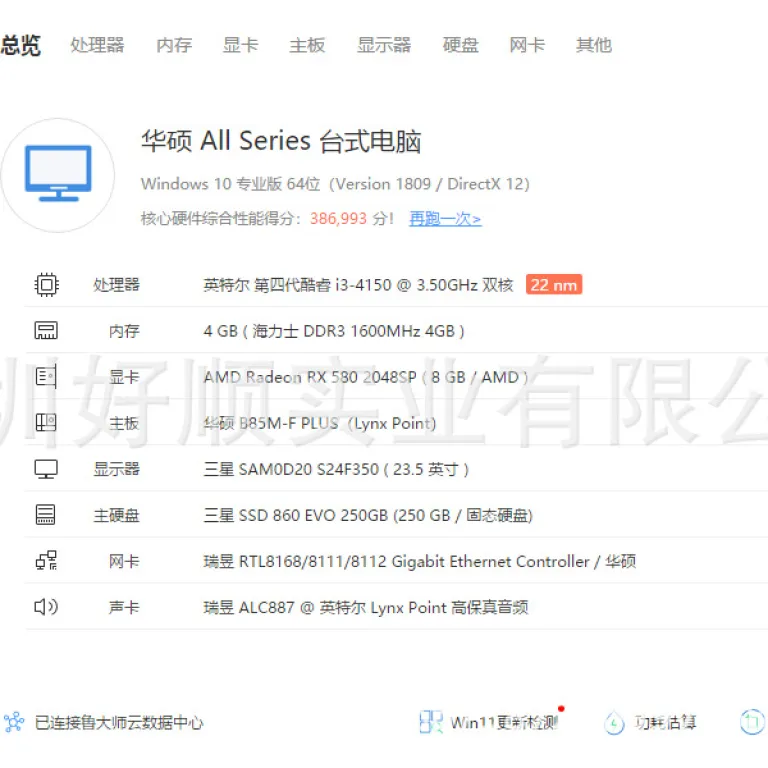Viewport: 768px width, 768px height.
Task: Click the Windows 10 专业版 64位 version text
Action: pyautogui.click(x=336, y=184)
